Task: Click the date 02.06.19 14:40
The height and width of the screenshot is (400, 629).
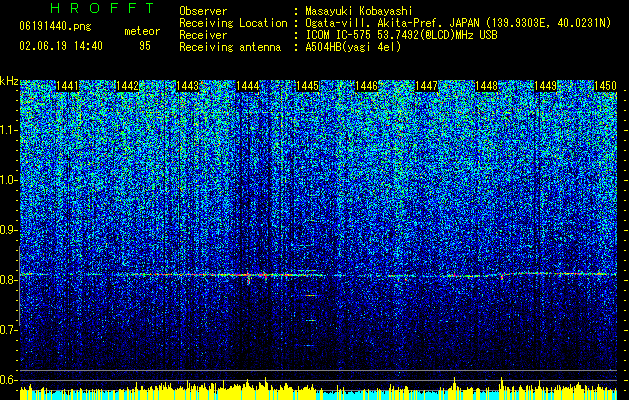Action: click(x=61, y=46)
